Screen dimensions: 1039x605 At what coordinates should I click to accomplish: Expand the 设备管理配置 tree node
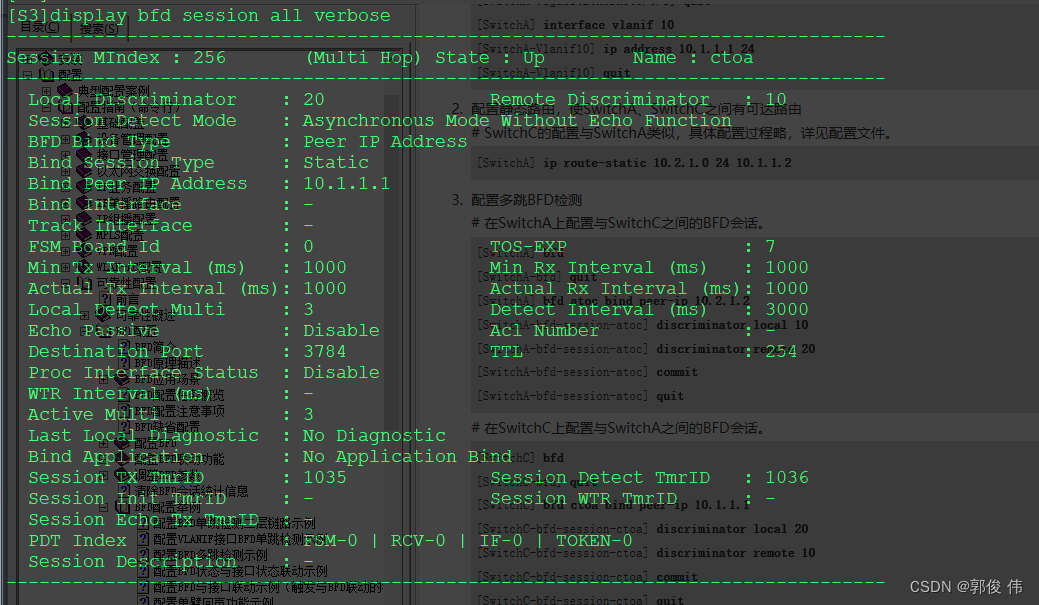66,139
